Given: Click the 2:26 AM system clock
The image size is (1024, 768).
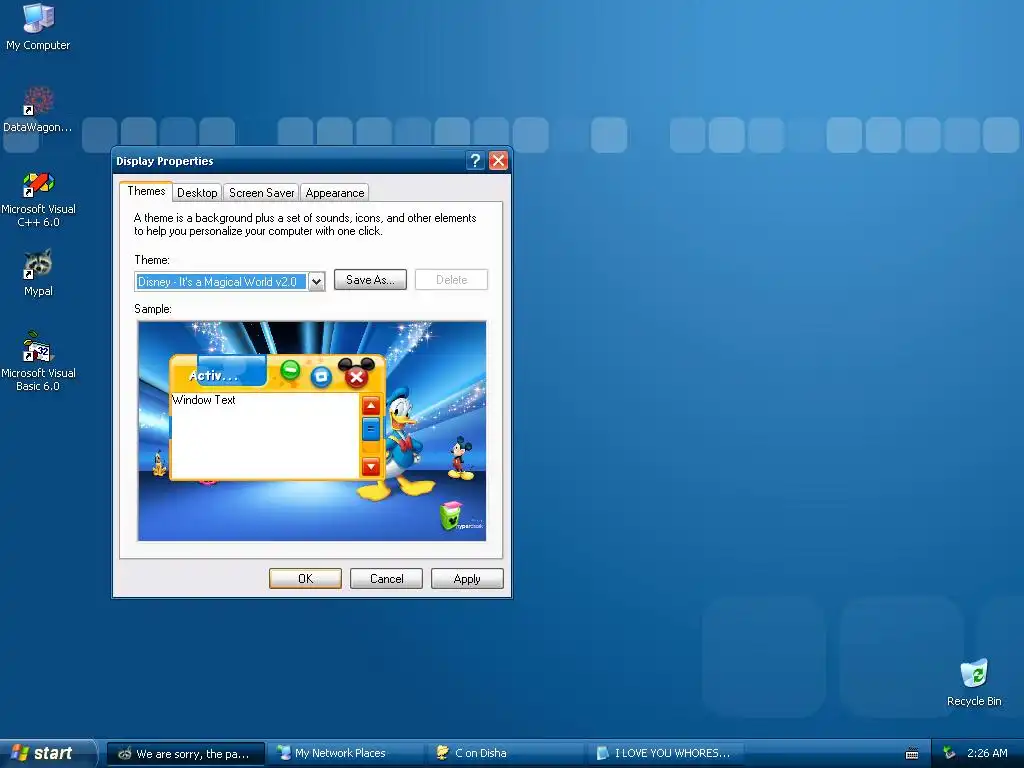Looking at the screenshot, I should click(x=987, y=753).
